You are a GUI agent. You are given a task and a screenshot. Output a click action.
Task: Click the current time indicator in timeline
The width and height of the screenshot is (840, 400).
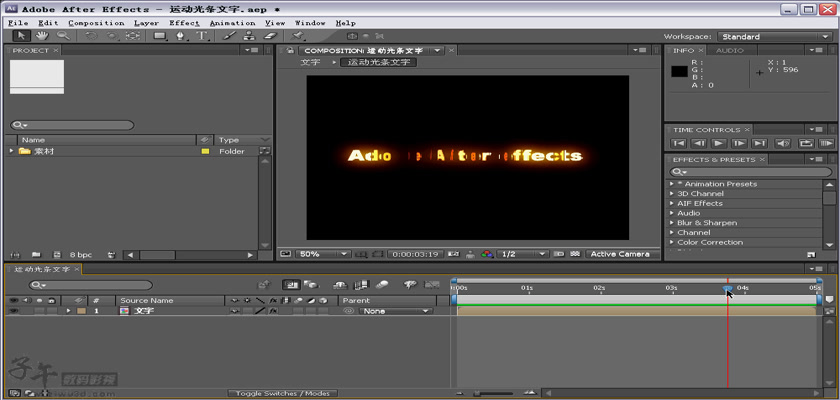pos(728,288)
